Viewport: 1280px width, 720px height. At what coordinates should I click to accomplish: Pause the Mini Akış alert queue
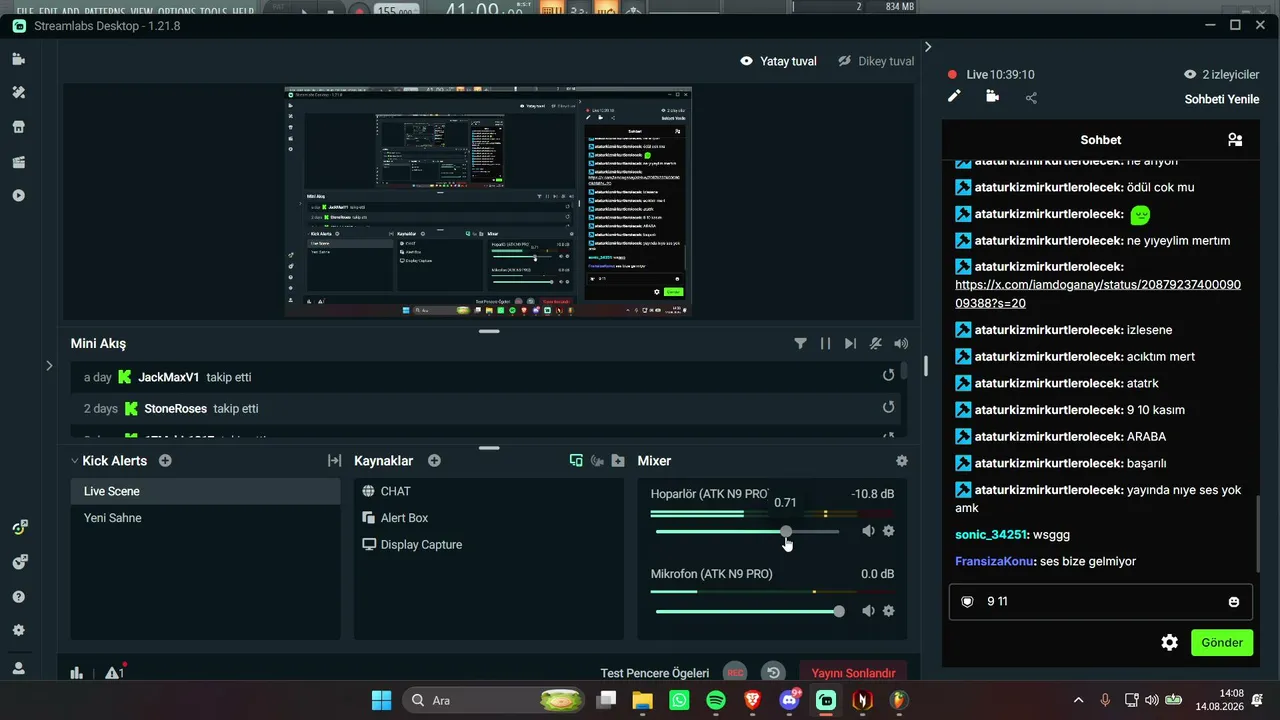[x=825, y=343]
